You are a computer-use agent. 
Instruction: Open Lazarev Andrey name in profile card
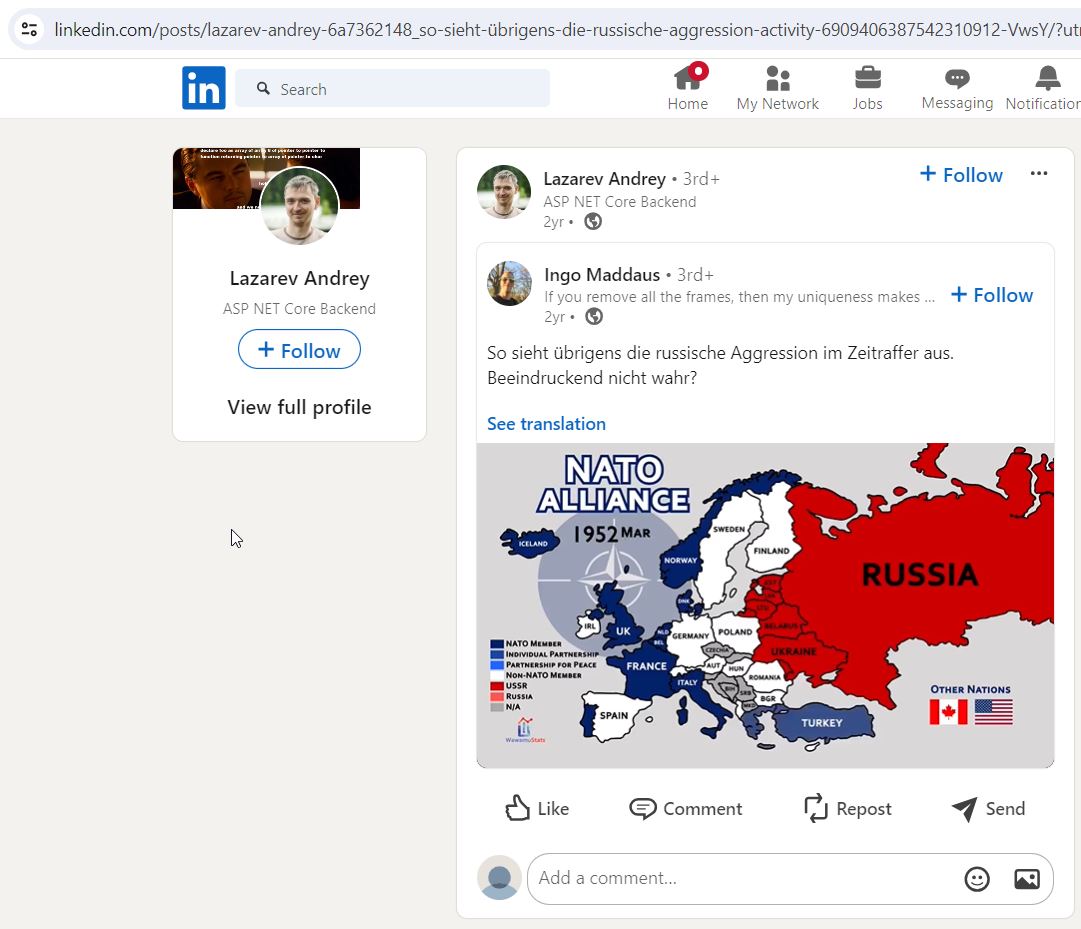point(299,278)
